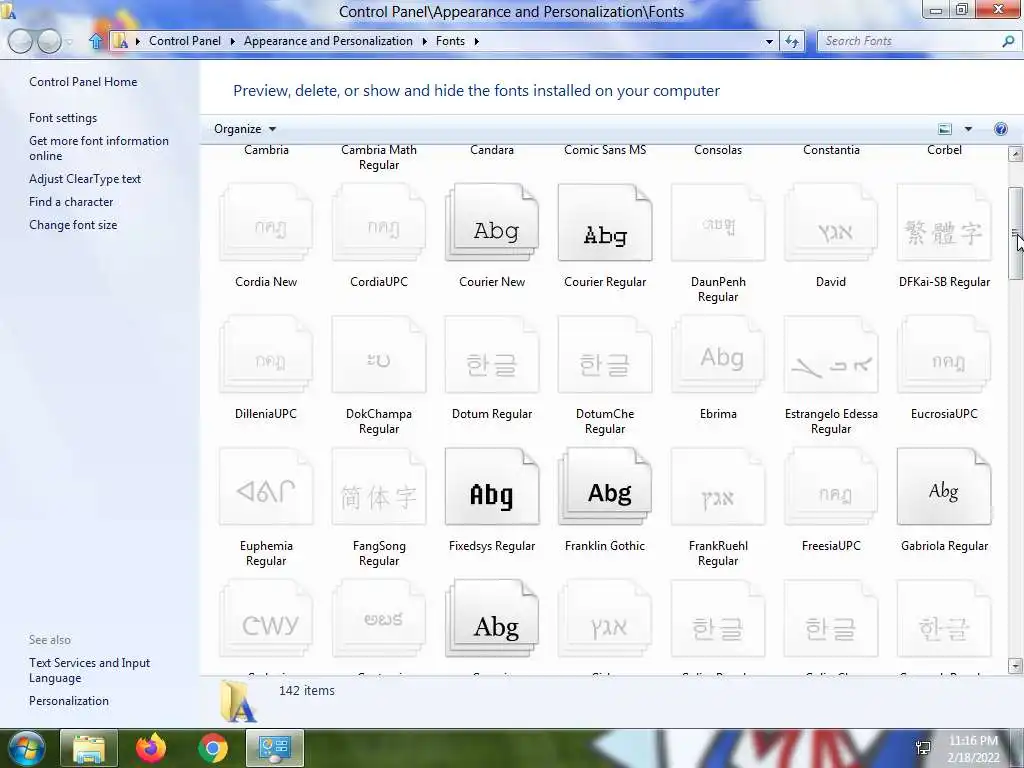The image size is (1024, 768).
Task: Open Control Panel Home link
Action: click(83, 82)
